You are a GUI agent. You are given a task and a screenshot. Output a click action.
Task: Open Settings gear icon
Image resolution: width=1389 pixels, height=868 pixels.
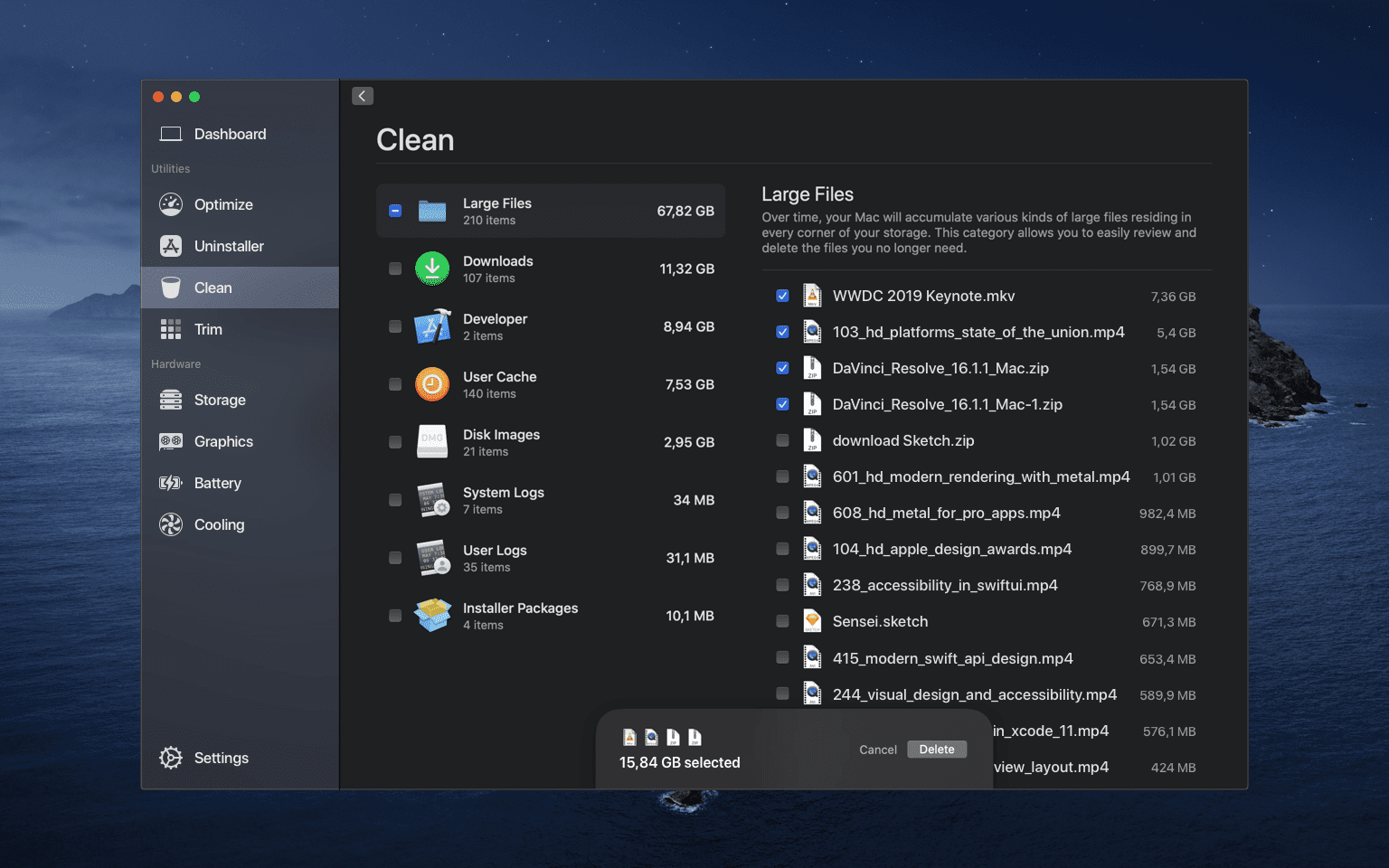point(171,758)
